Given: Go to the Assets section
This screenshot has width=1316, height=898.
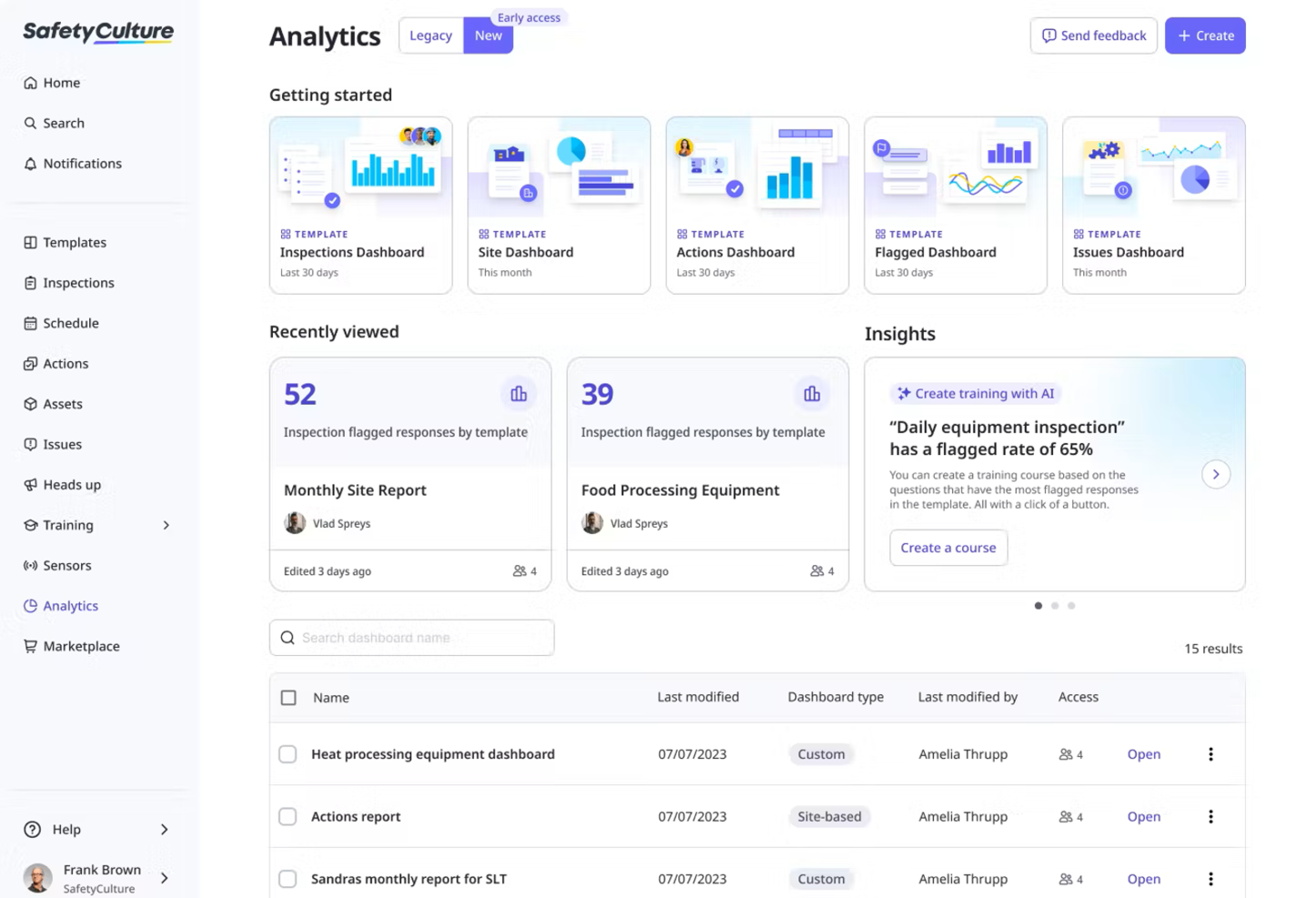Looking at the screenshot, I should [x=63, y=404].
